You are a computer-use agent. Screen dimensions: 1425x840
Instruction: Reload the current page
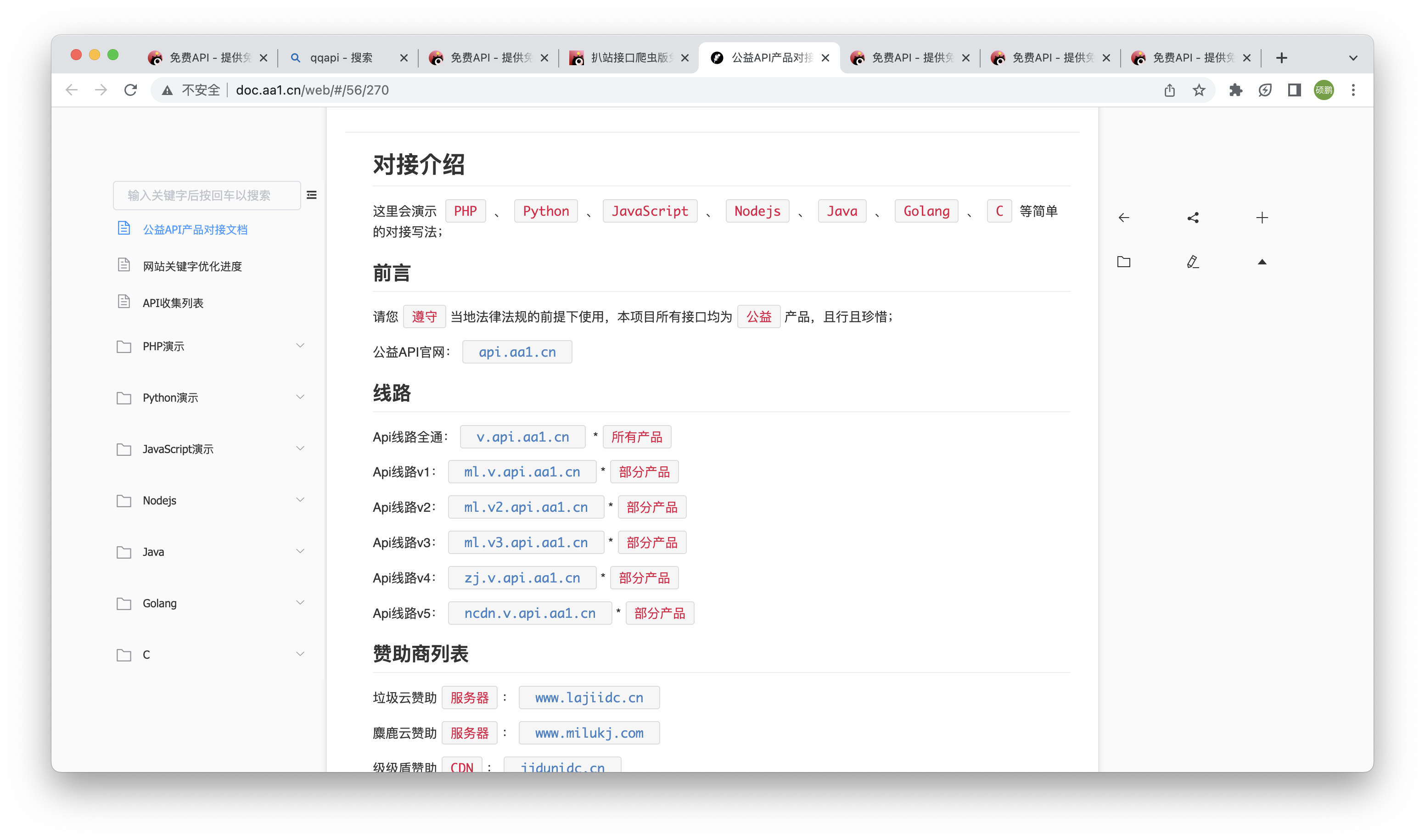coord(131,90)
